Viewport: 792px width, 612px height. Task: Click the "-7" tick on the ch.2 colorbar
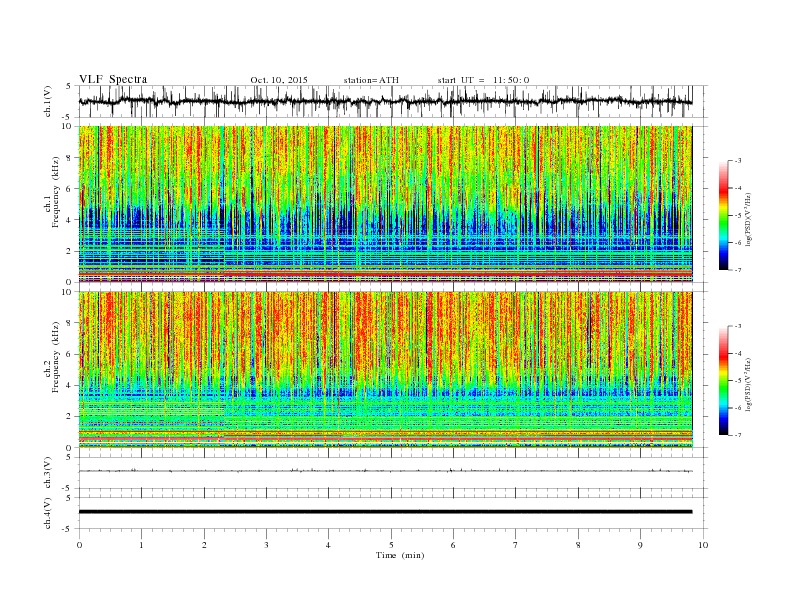pos(737,435)
